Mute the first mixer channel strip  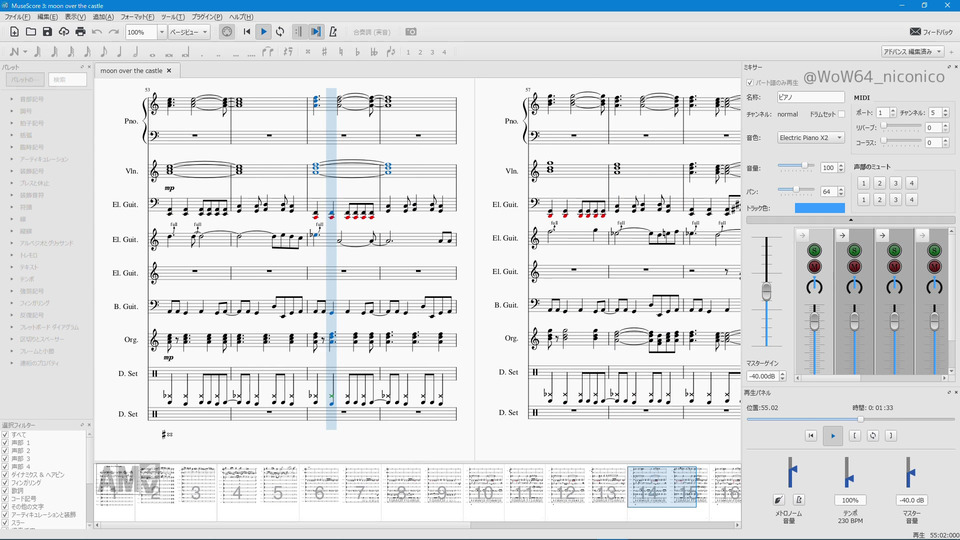tap(814, 266)
